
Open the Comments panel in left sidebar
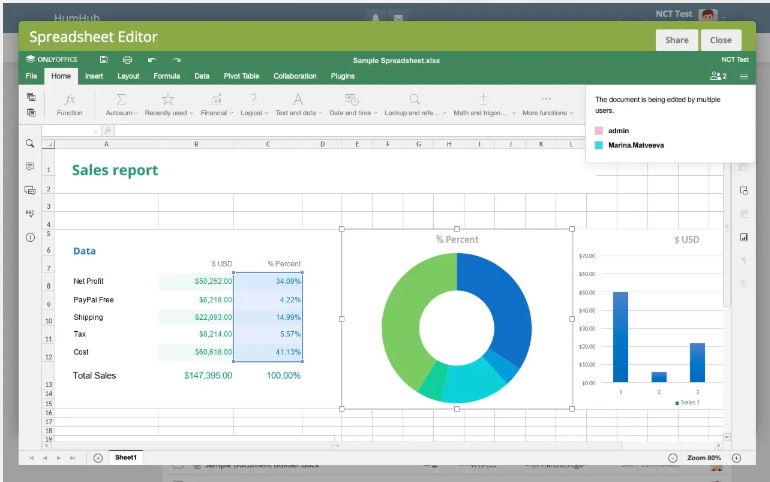(x=30, y=166)
